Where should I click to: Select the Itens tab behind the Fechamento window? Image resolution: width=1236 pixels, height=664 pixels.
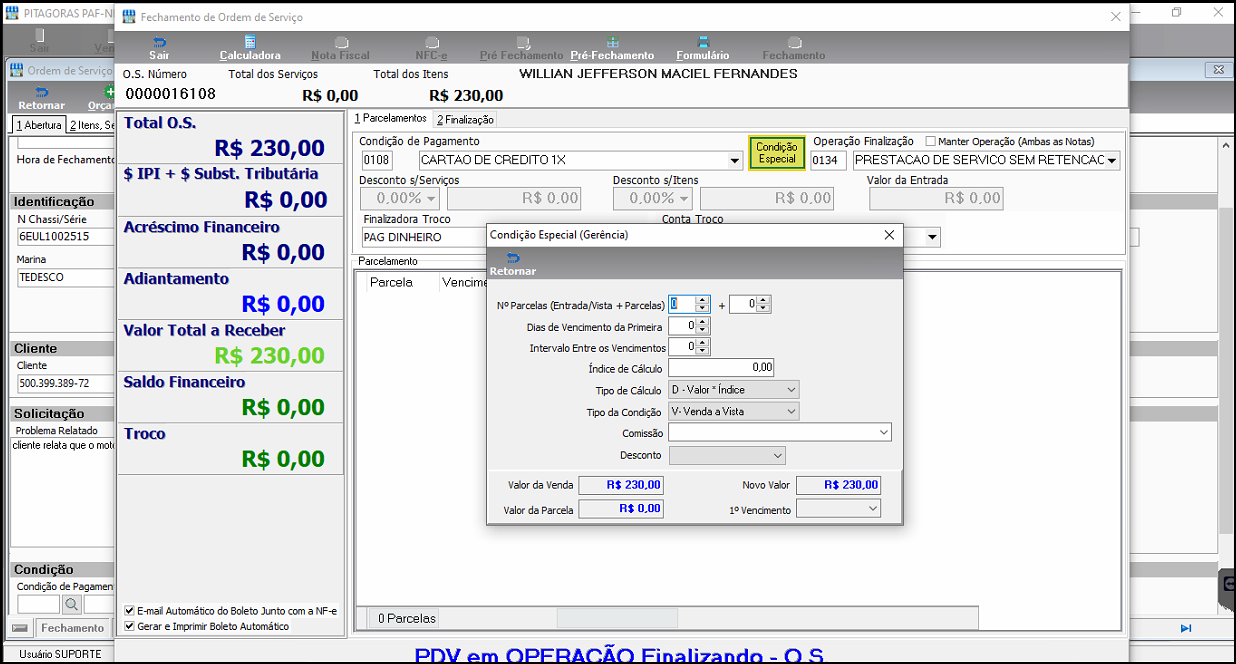coord(91,125)
